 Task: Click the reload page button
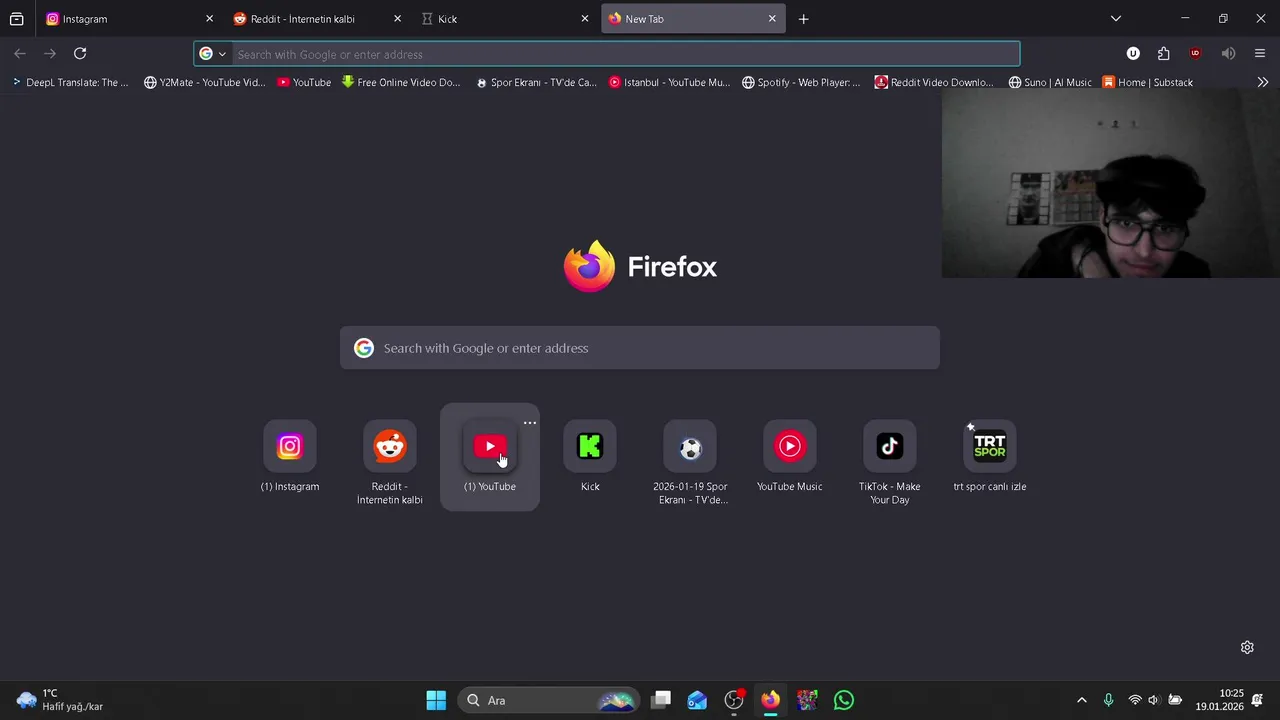80,54
